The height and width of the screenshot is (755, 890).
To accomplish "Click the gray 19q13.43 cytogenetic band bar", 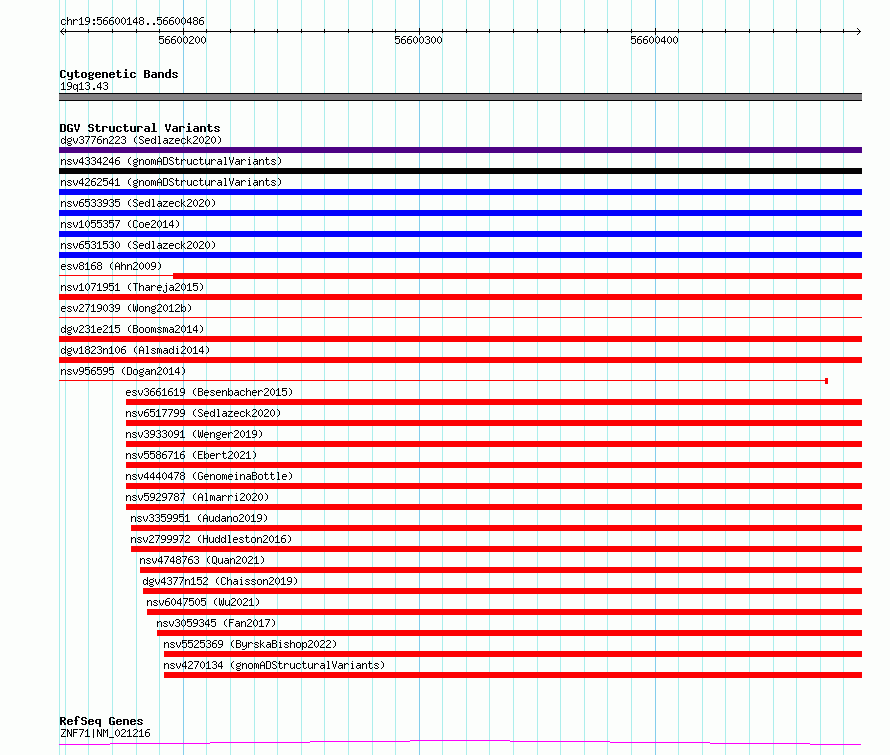I will tap(460, 97).
